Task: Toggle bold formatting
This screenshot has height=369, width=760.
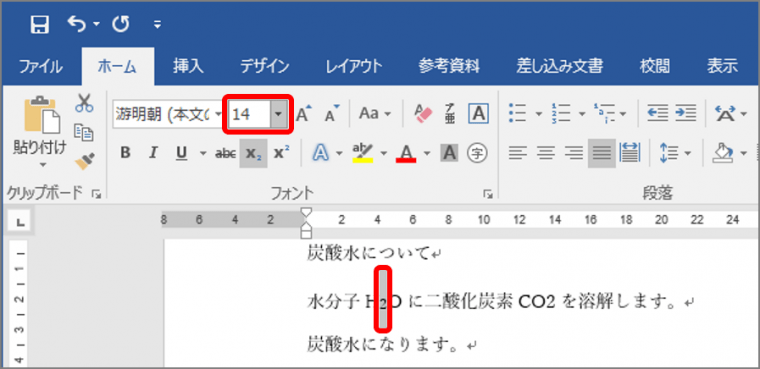Action: 125,153
